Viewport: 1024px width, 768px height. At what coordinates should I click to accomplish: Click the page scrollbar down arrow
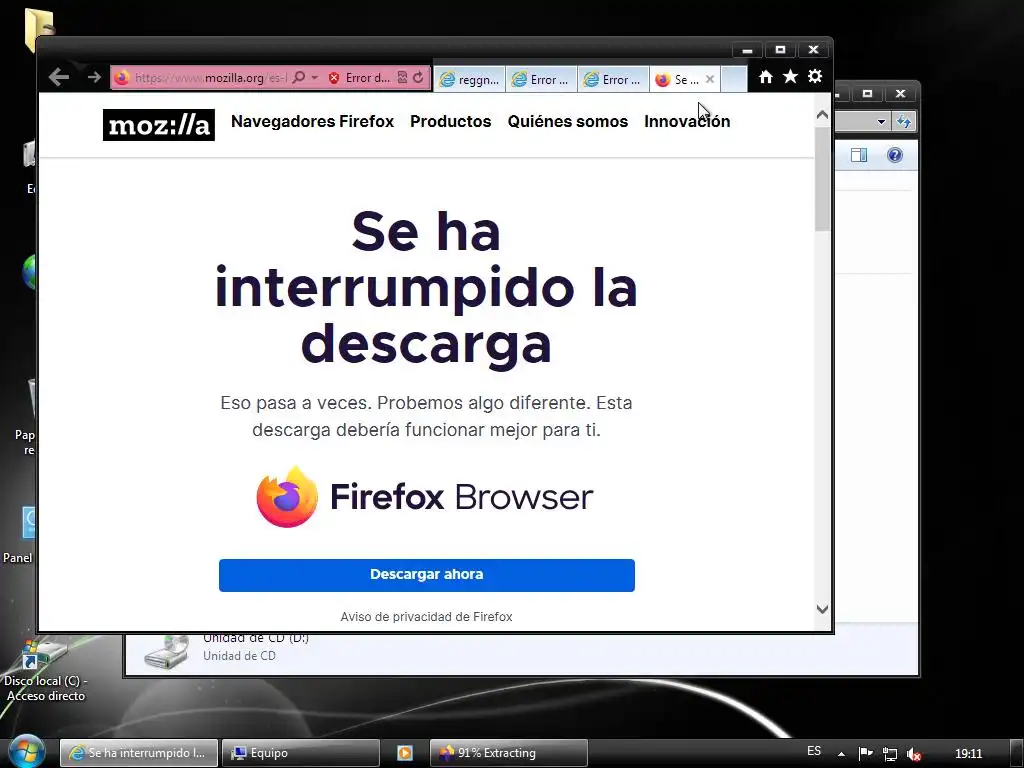click(x=822, y=609)
